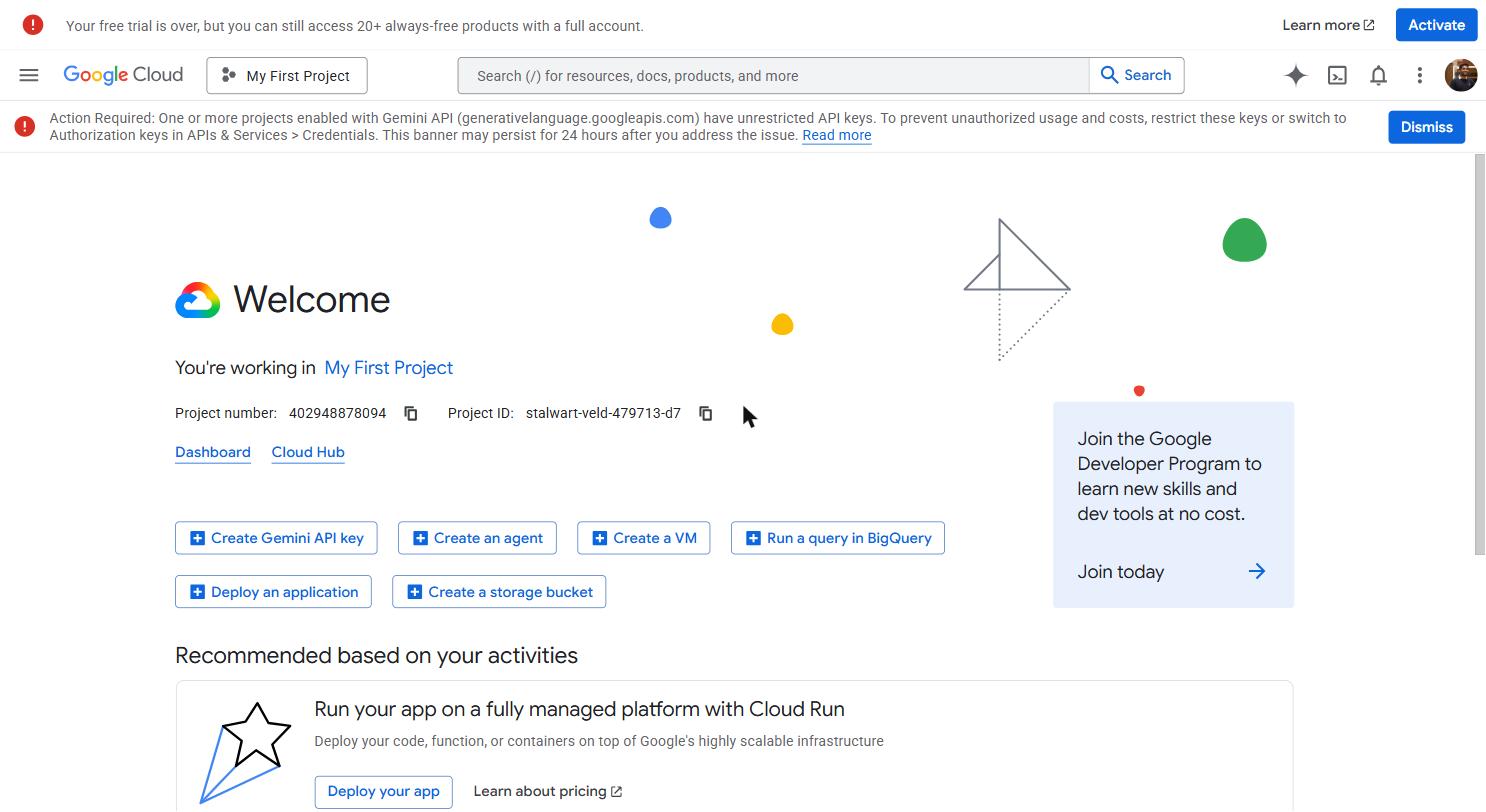Click the Google Cloud logo
The width and height of the screenshot is (1486, 812).
pyautogui.click(x=123, y=75)
